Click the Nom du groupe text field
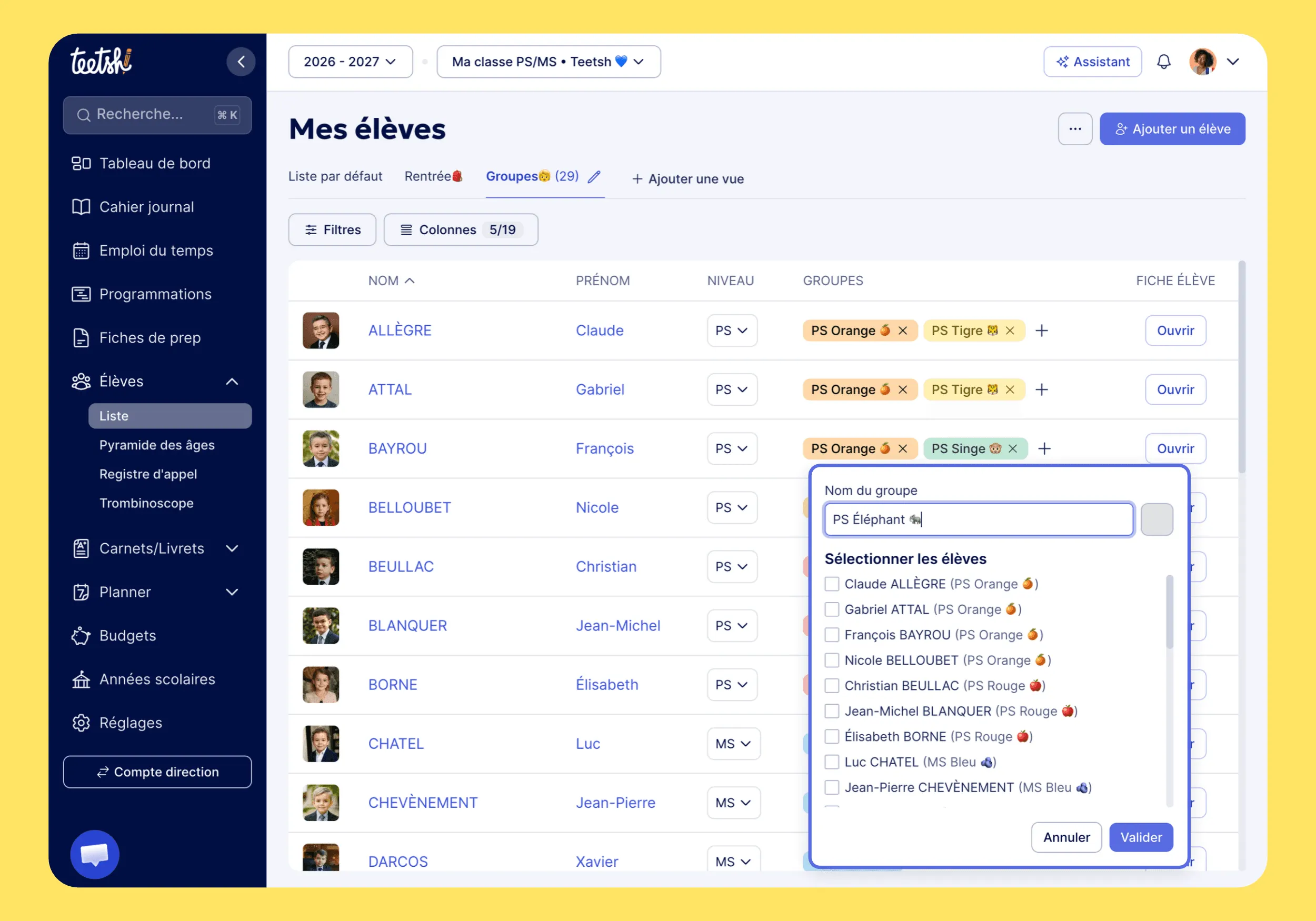 point(979,520)
